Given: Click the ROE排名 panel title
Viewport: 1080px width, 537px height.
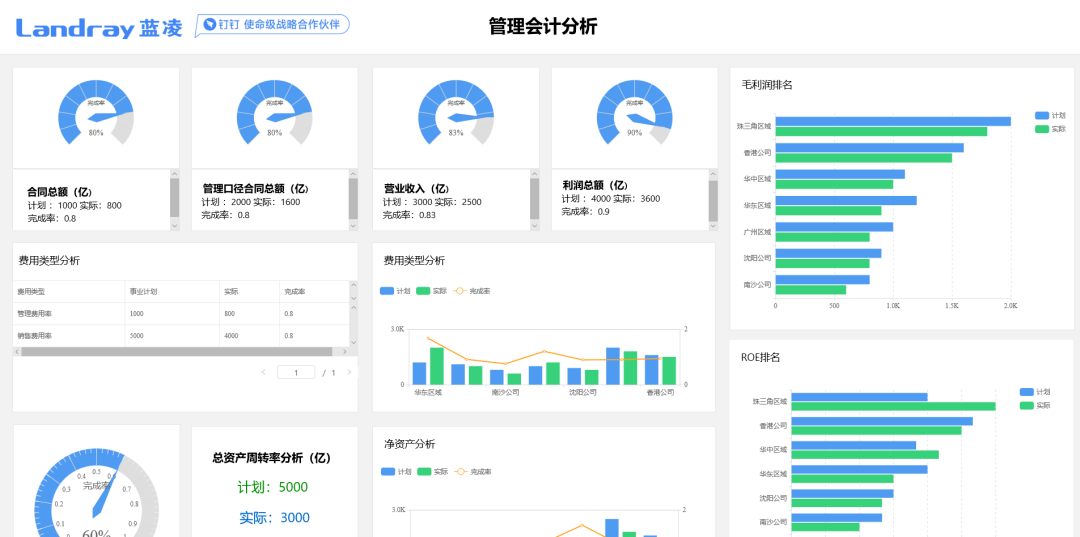Looking at the screenshot, I should coord(760,357).
